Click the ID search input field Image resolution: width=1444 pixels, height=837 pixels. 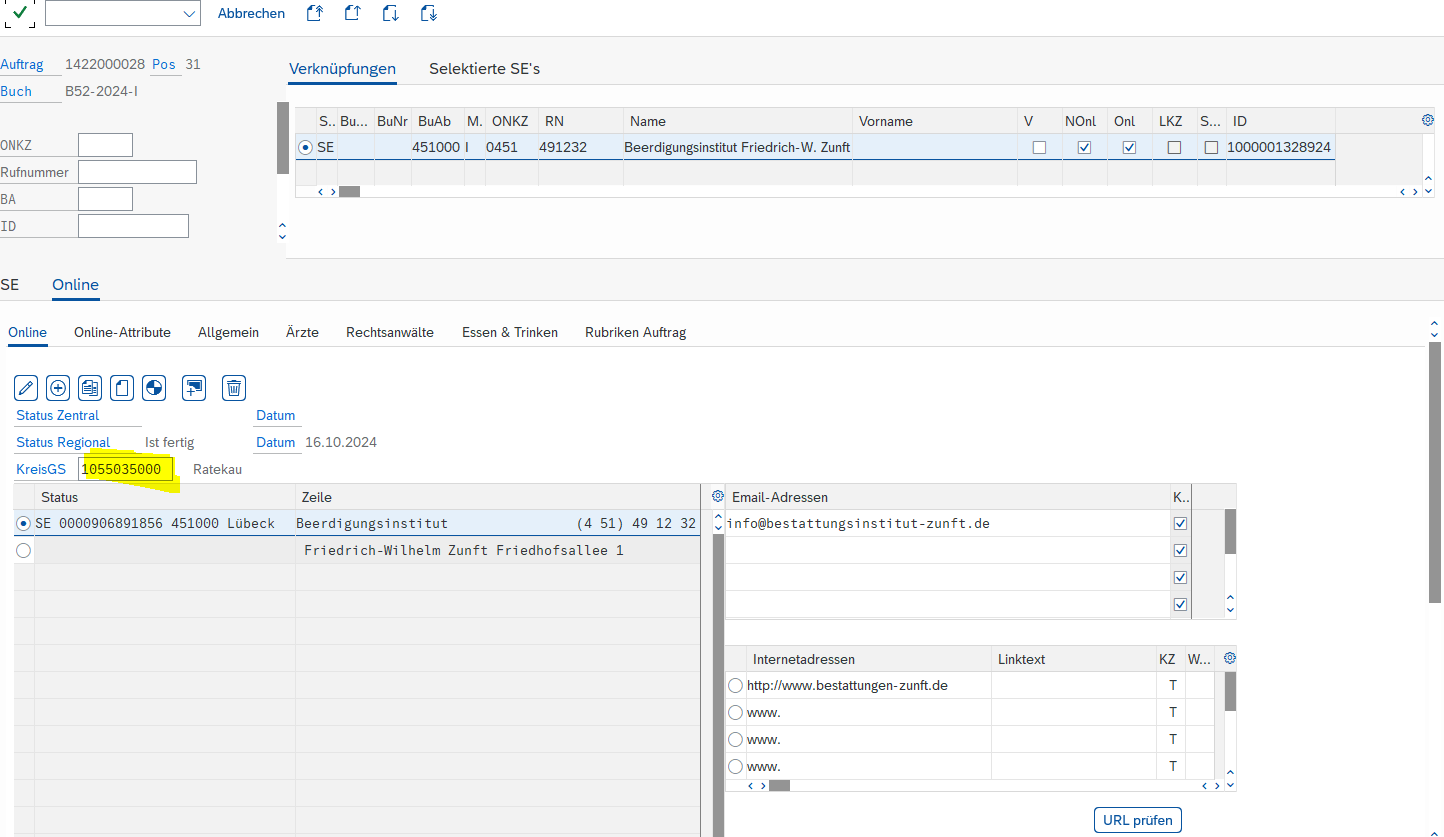133,226
